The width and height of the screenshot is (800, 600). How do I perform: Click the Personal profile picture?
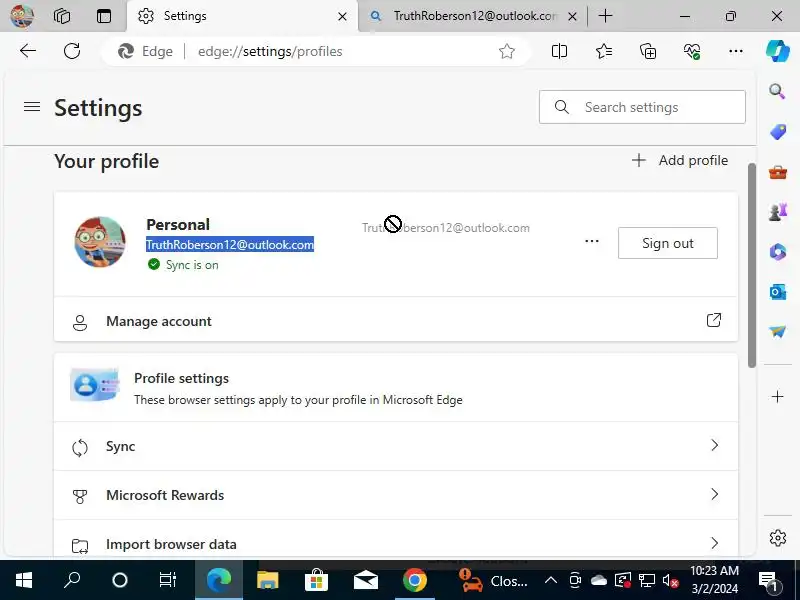[100, 242]
